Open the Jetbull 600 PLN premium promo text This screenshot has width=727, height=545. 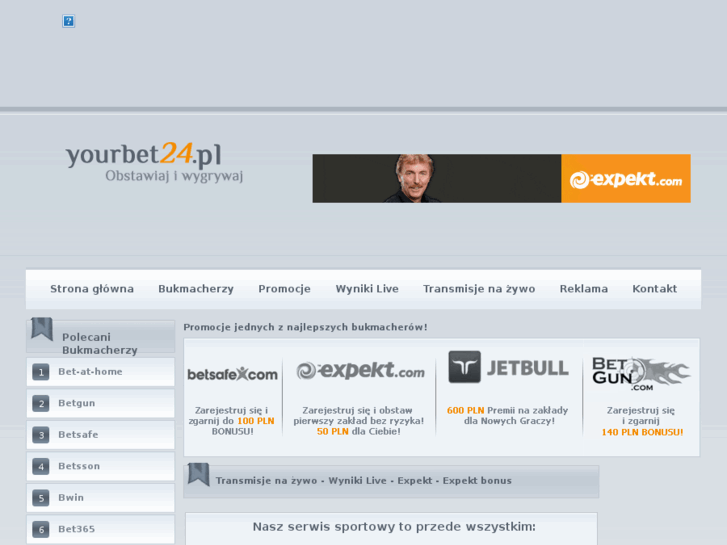[x=508, y=416]
